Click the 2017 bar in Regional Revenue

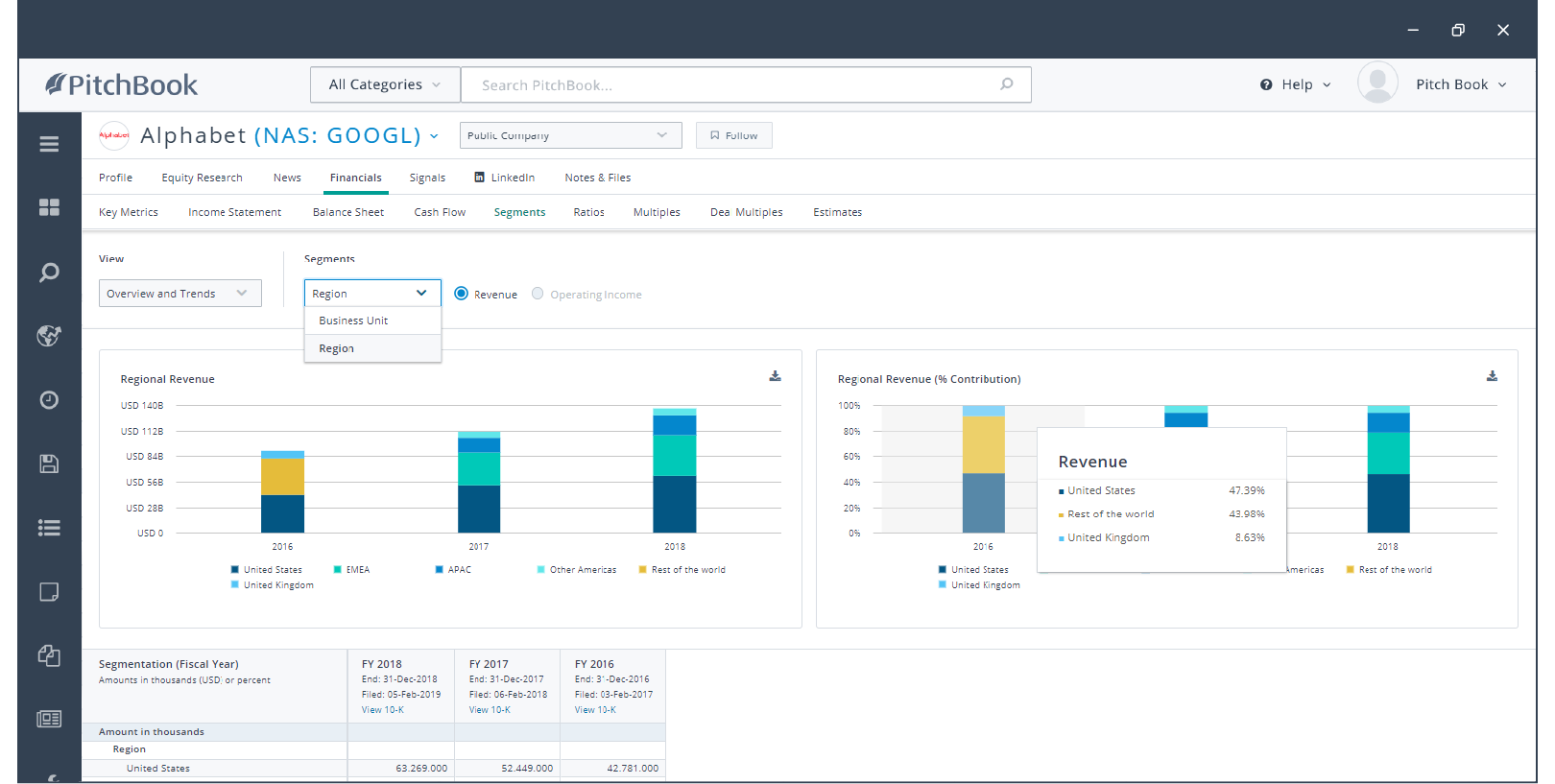coord(479,482)
